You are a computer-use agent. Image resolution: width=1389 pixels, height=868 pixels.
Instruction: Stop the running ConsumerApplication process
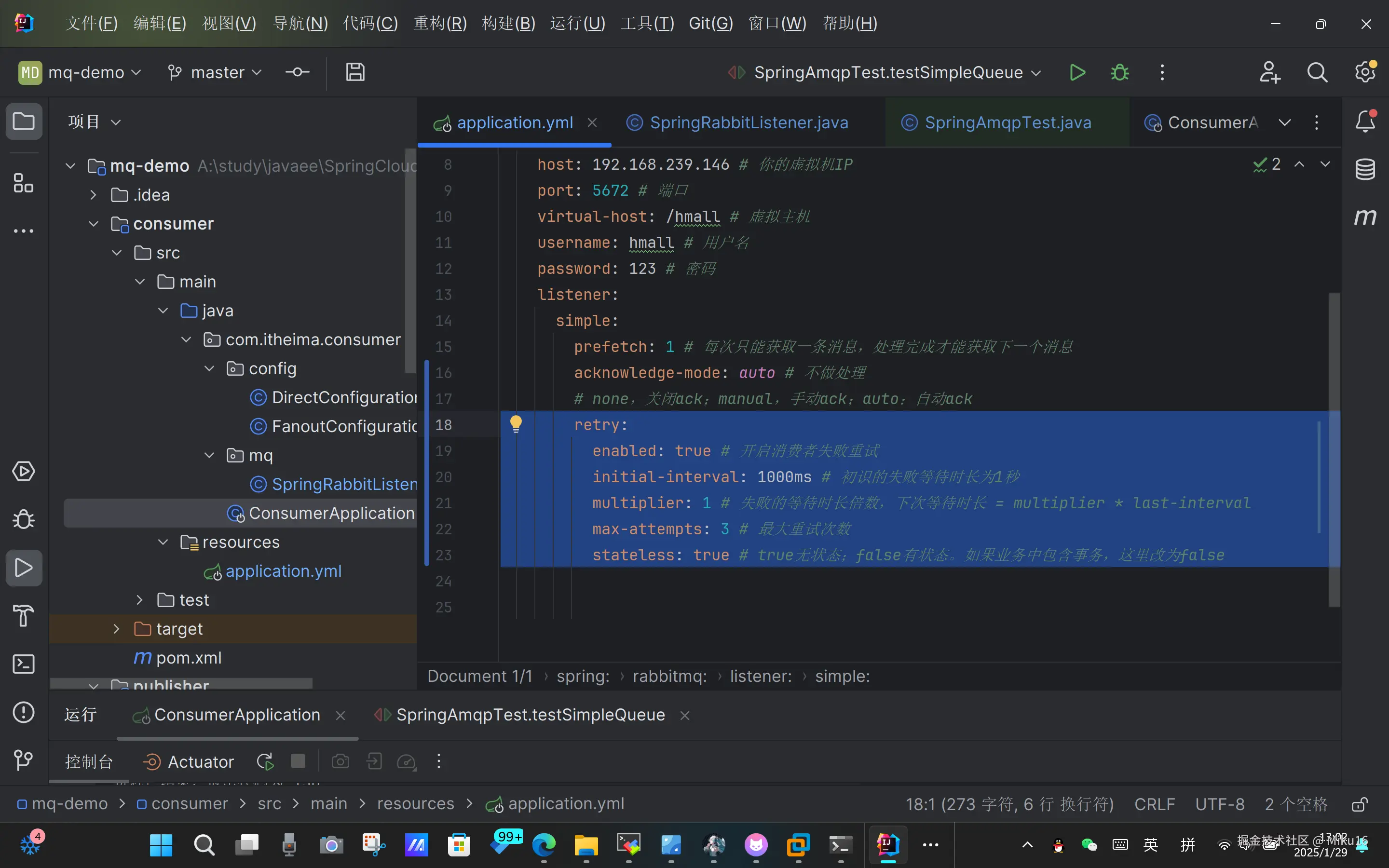(x=298, y=761)
